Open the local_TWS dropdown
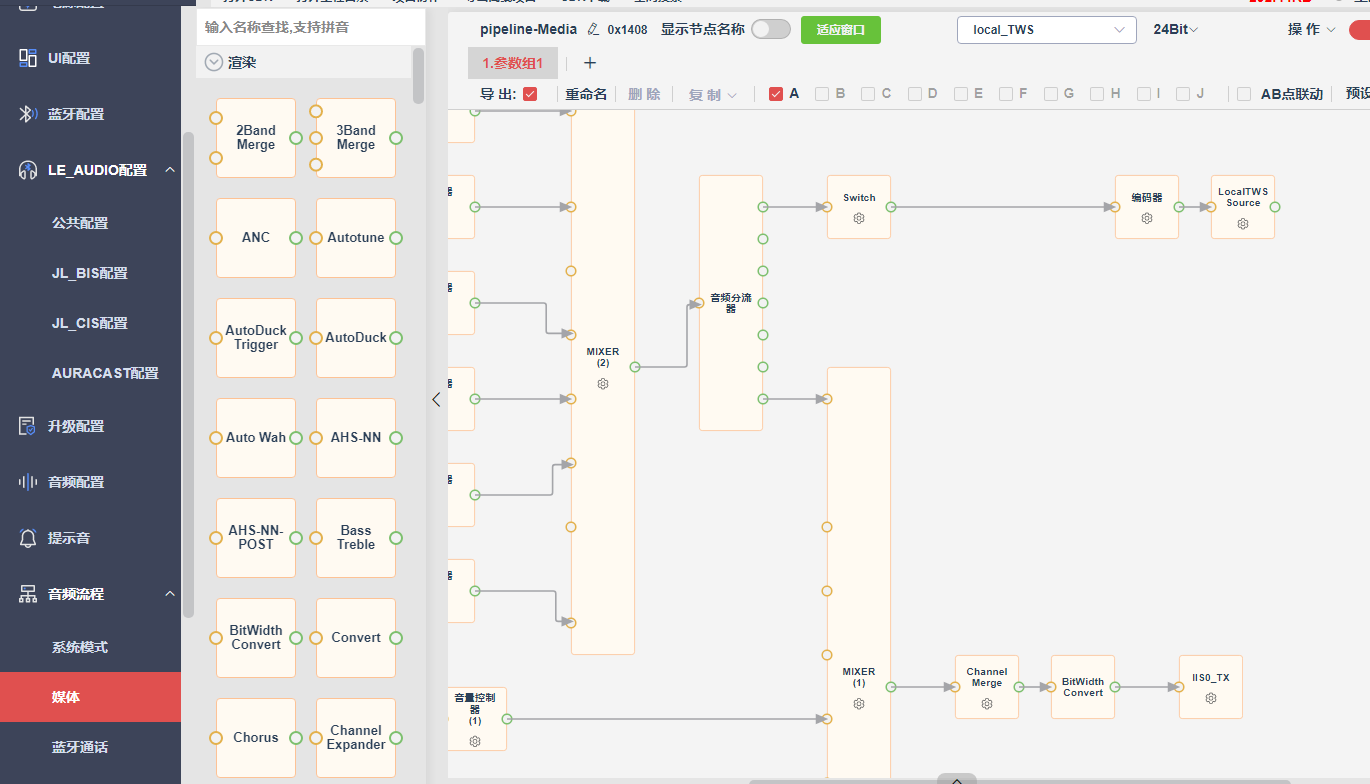The height and width of the screenshot is (784, 1370). pos(1047,30)
